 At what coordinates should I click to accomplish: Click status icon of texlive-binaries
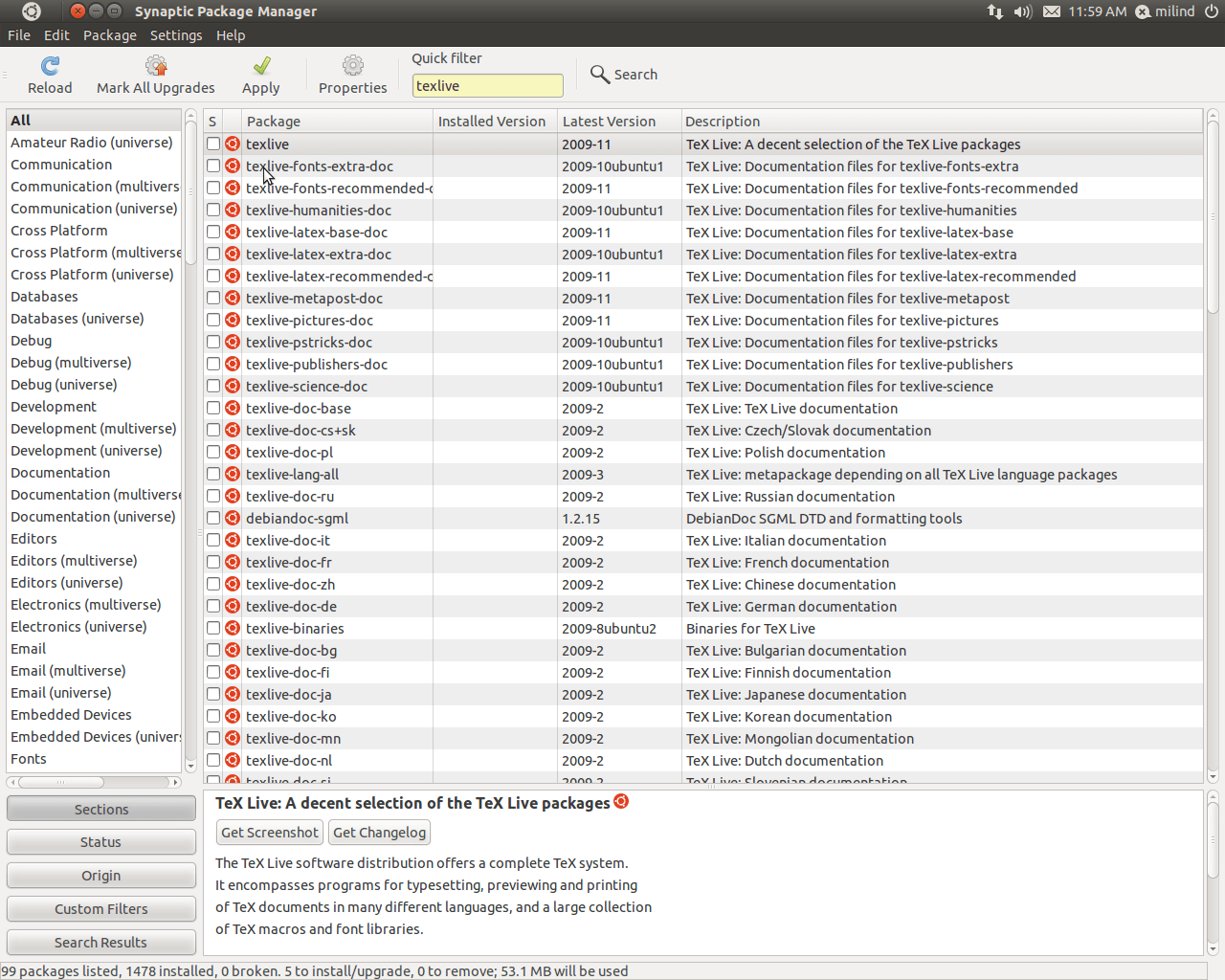[233, 628]
